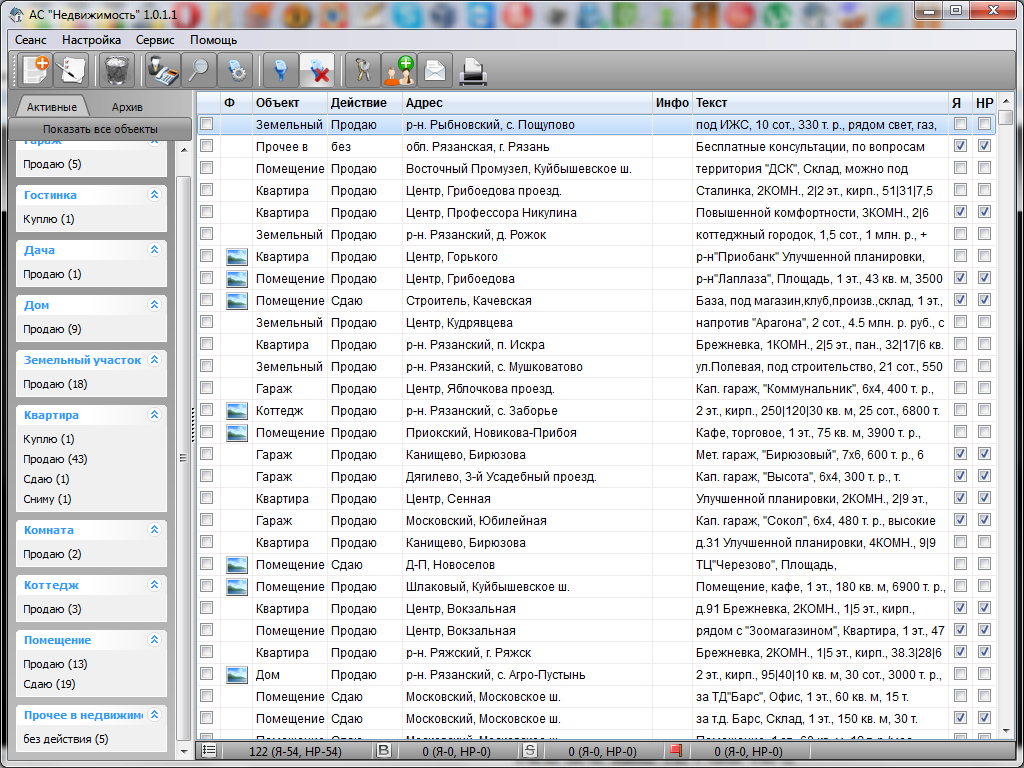The width and height of the screenshot is (1024, 768).
Task: Open the trash bin in toolbar
Action: (118, 70)
